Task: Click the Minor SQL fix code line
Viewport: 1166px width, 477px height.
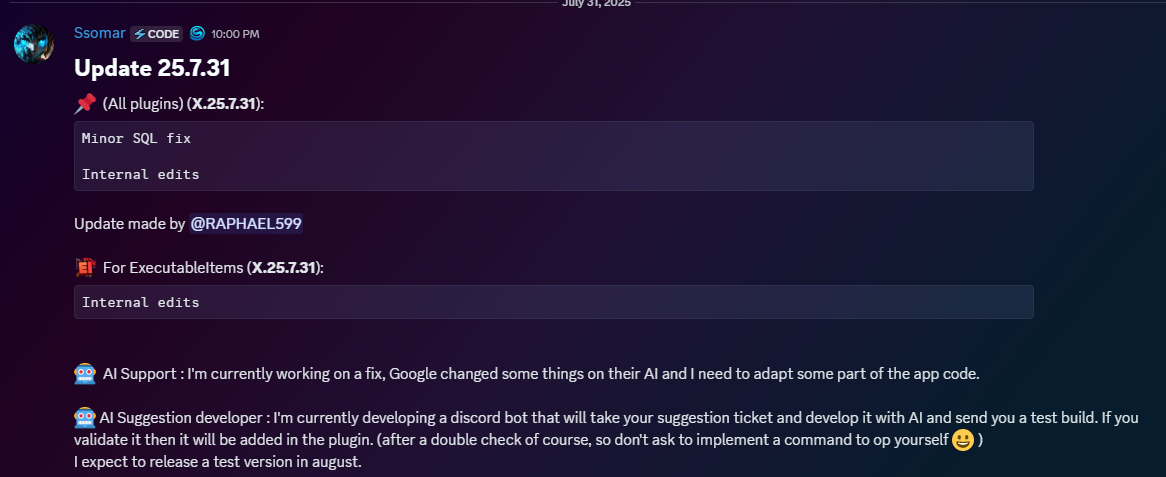Action: point(136,138)
